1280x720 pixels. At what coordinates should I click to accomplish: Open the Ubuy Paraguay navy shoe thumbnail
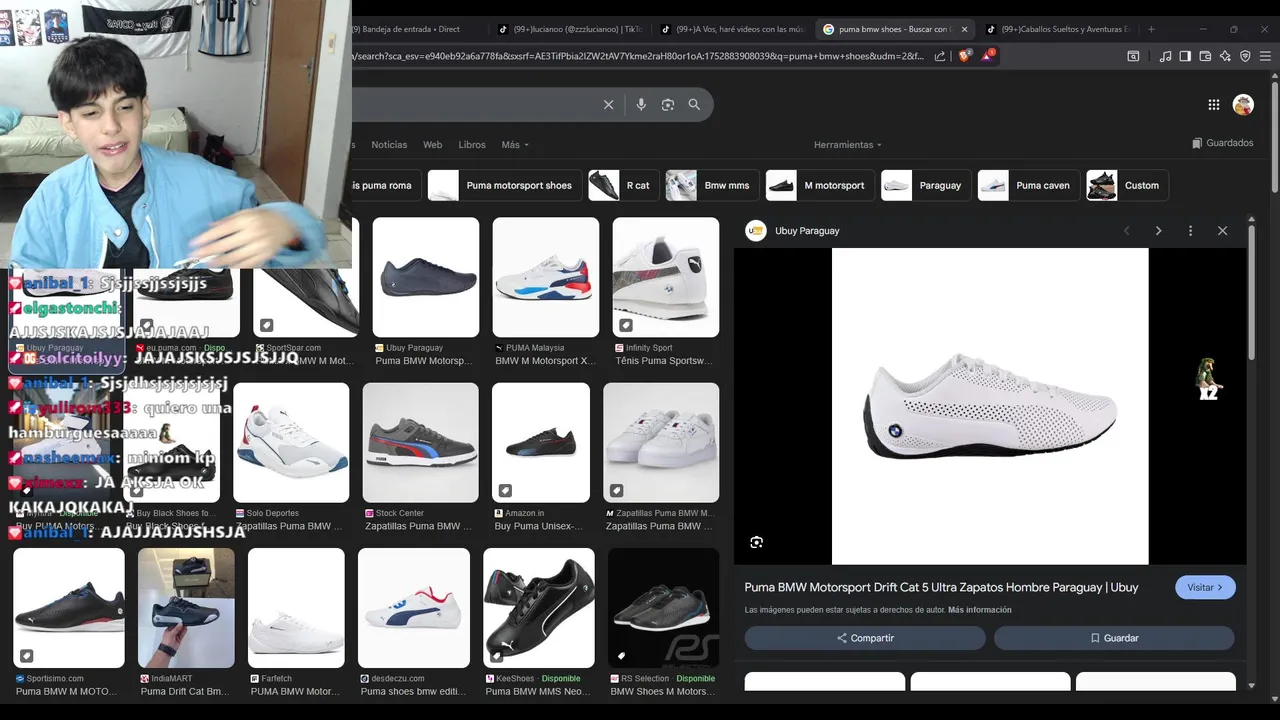coord(425,277)
